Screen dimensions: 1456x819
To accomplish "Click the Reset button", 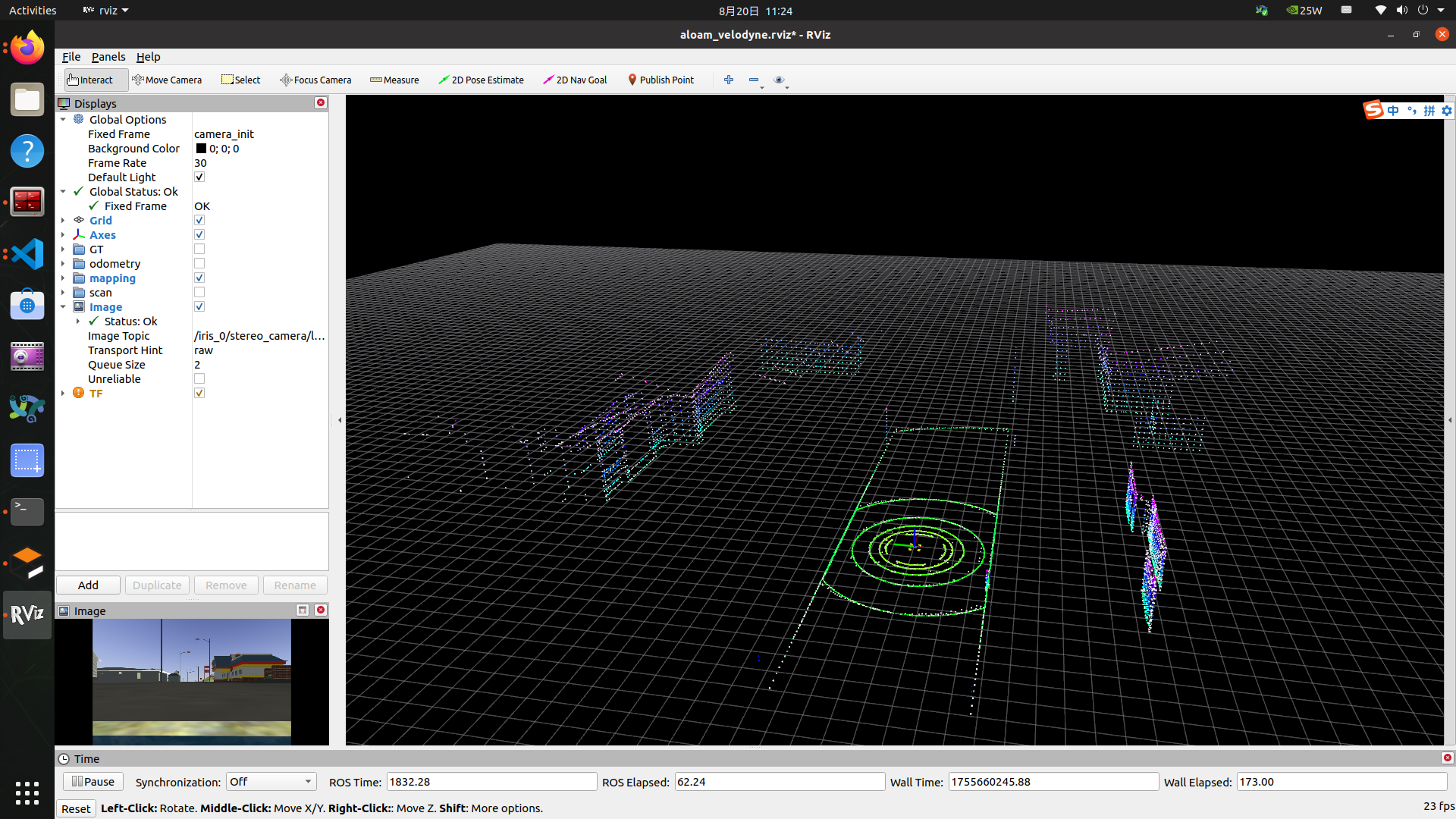I will [x=76, y=808].
